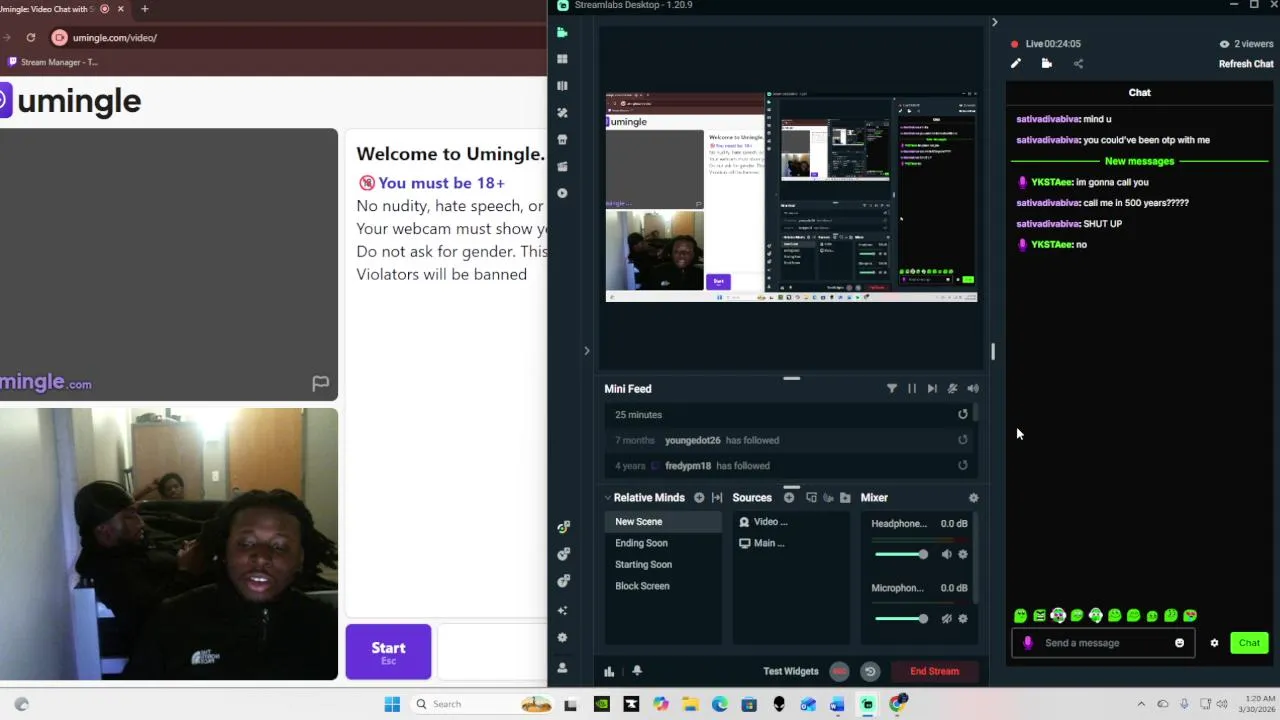Mute the Headphones mixer channel

pos(946,554)
